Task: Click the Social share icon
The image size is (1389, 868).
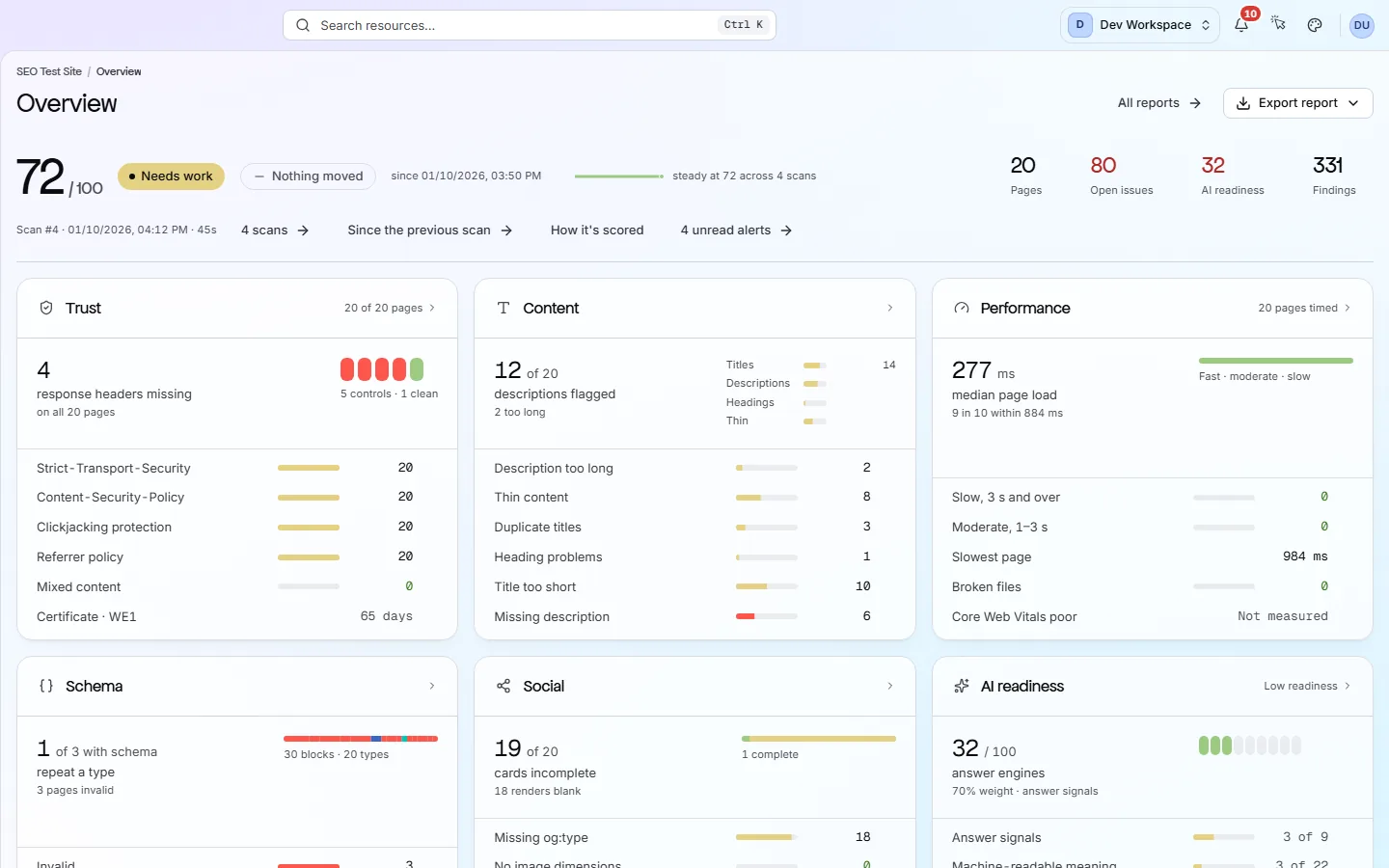Action: tap(504, 686)
